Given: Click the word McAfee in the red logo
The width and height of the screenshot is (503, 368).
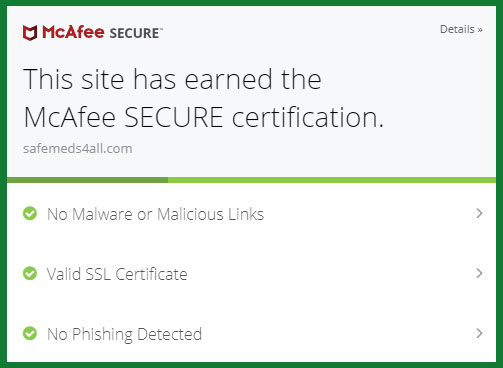Looking at the screenshot, I should pos(73,32).
